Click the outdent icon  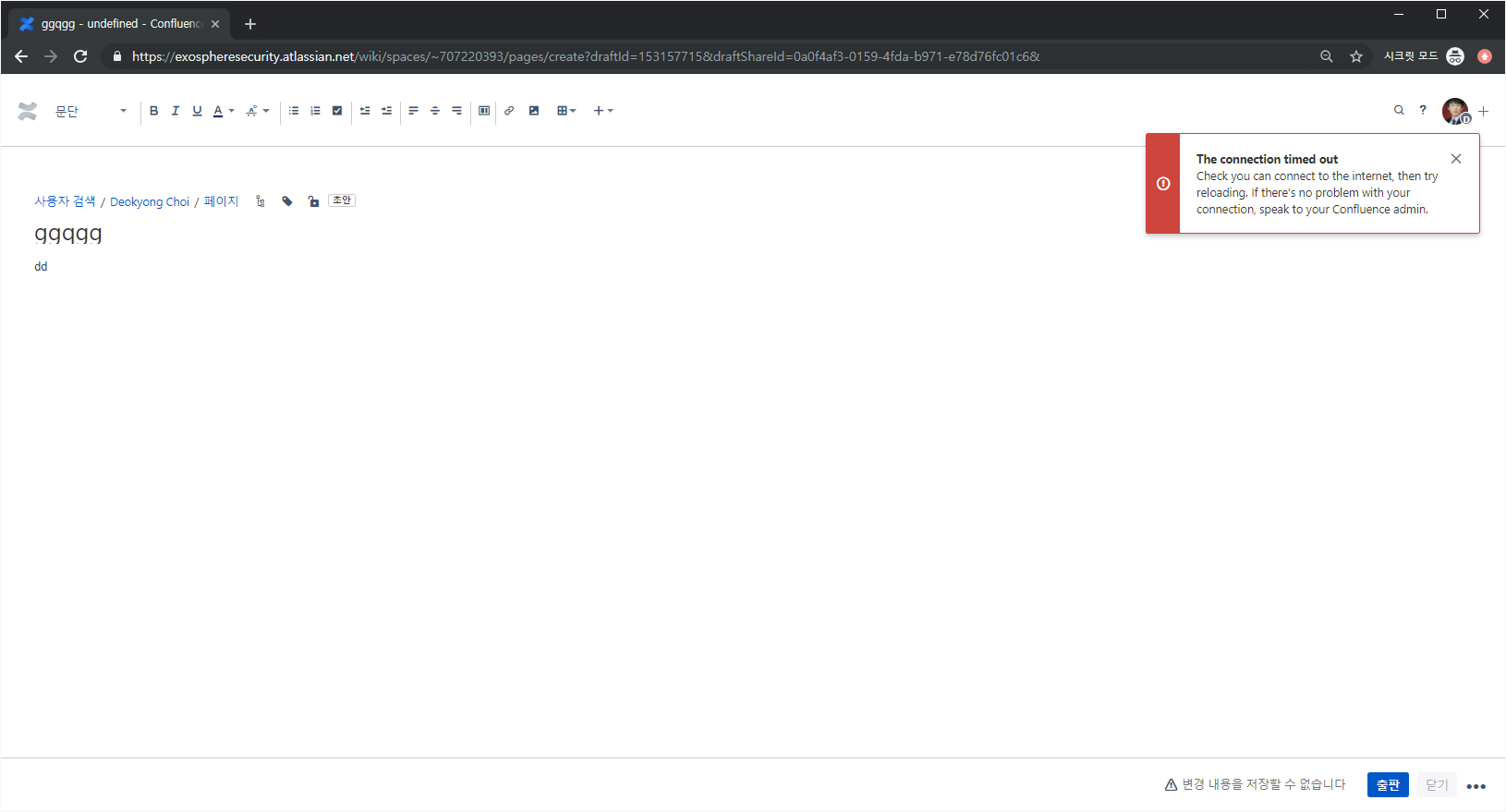pos(365,111)
